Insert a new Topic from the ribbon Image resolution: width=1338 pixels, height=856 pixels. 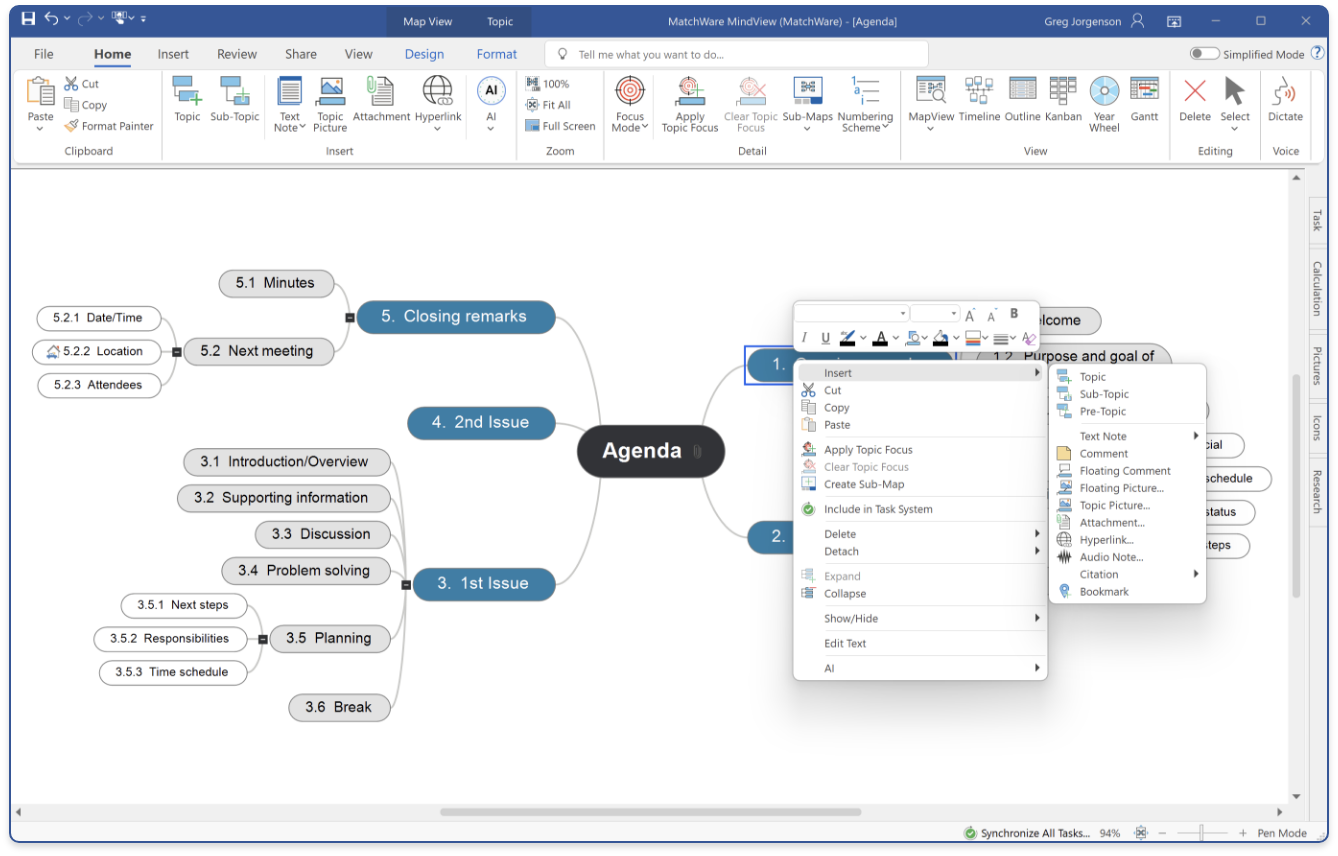click(x=187, y=99)
